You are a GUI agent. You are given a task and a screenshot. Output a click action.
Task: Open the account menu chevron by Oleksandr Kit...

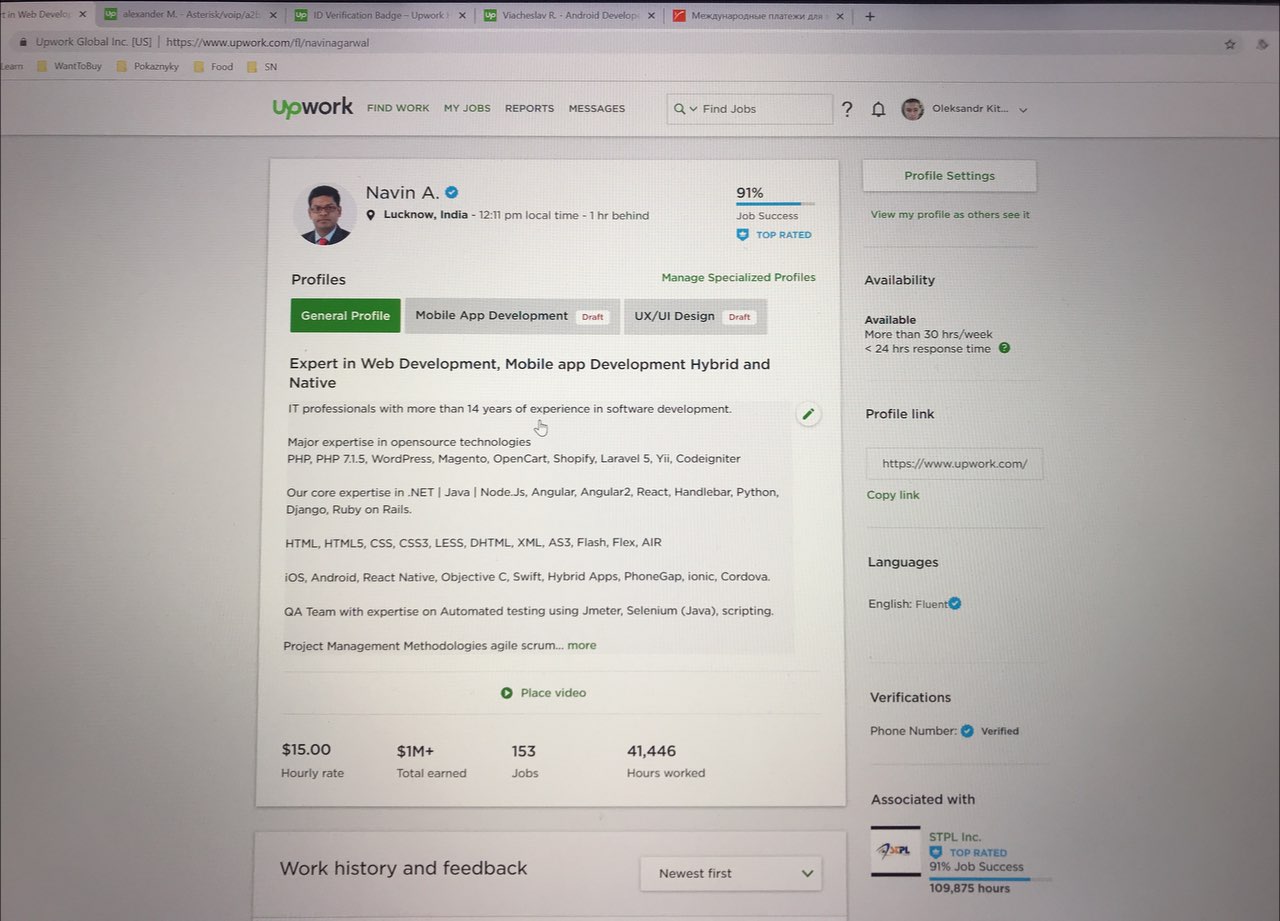pos(1023,110)
